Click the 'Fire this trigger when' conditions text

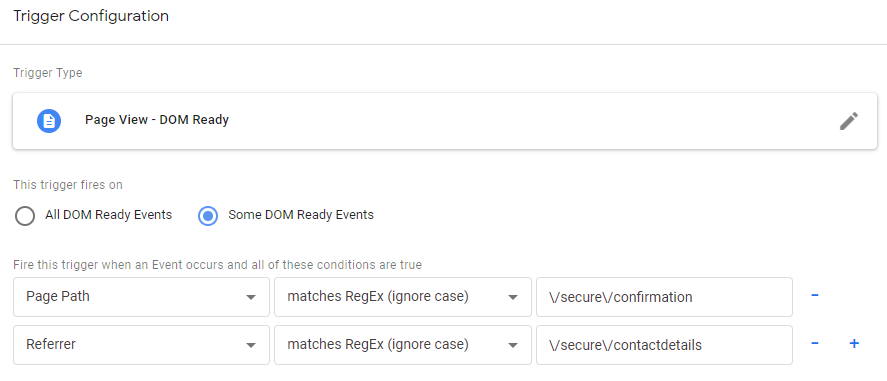[218, 265]
